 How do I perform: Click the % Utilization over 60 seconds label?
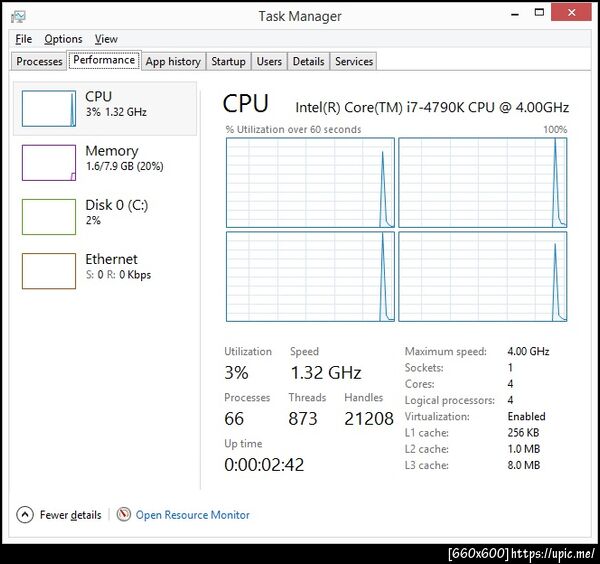point(293,129)
